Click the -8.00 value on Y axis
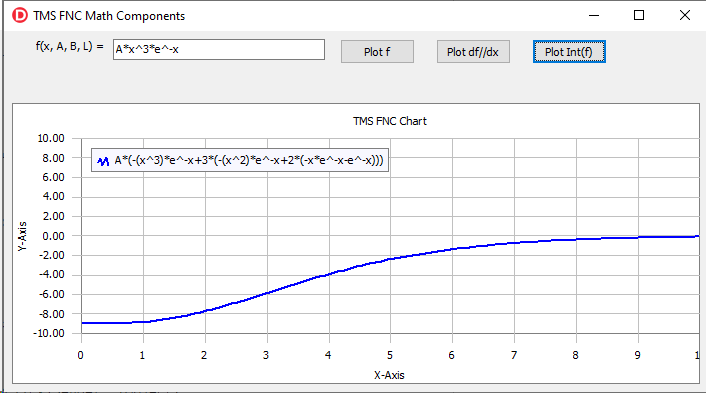 pos(52,314)
